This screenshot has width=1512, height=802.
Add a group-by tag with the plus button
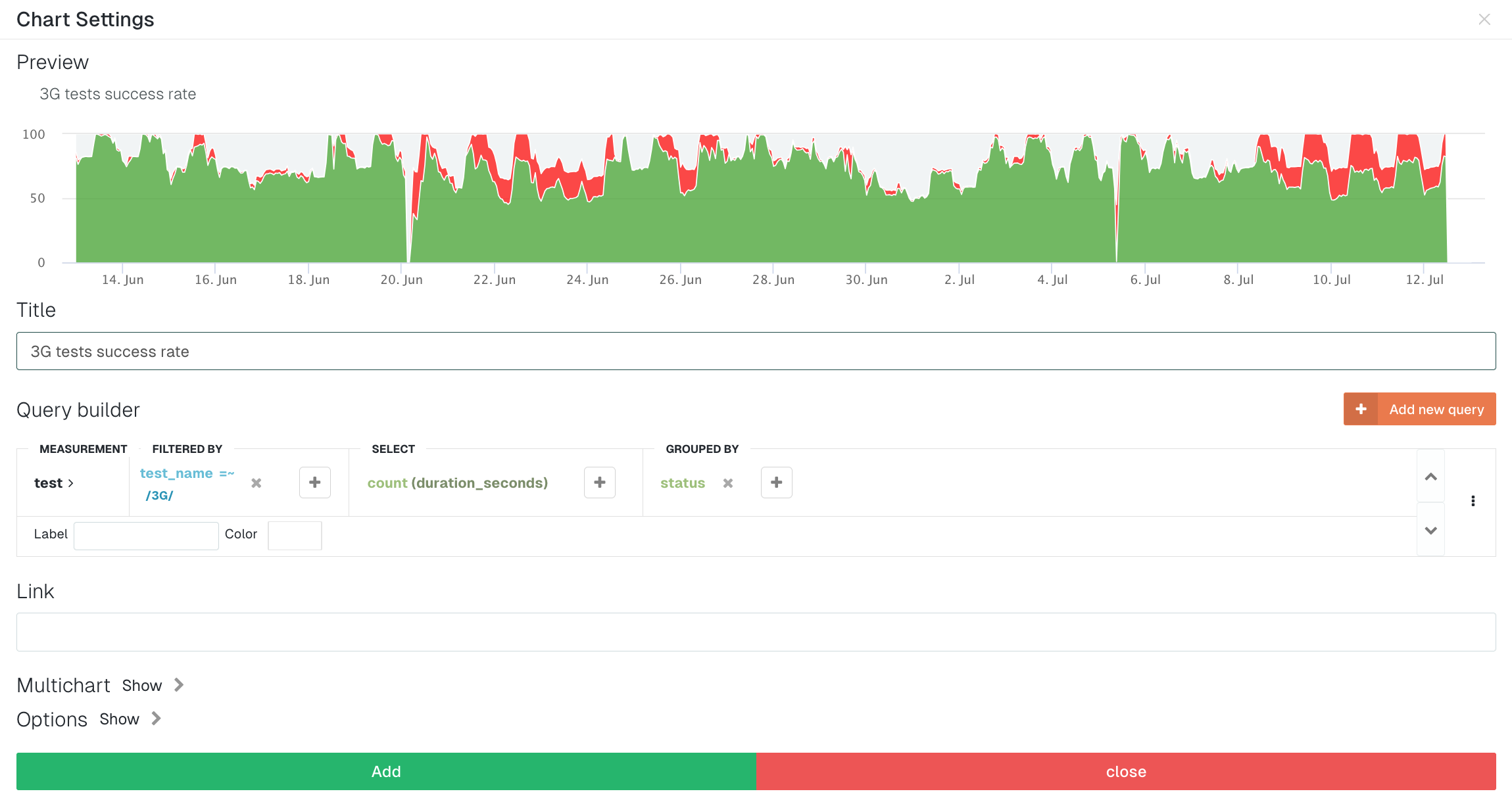(x=777, y=483)
